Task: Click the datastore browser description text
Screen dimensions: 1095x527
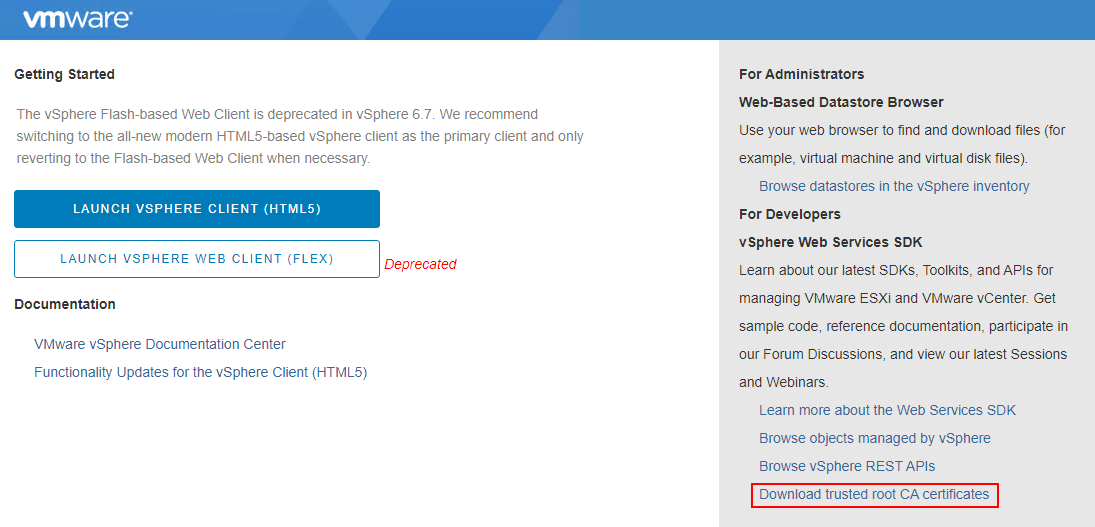Action: (x=902, y=144)
